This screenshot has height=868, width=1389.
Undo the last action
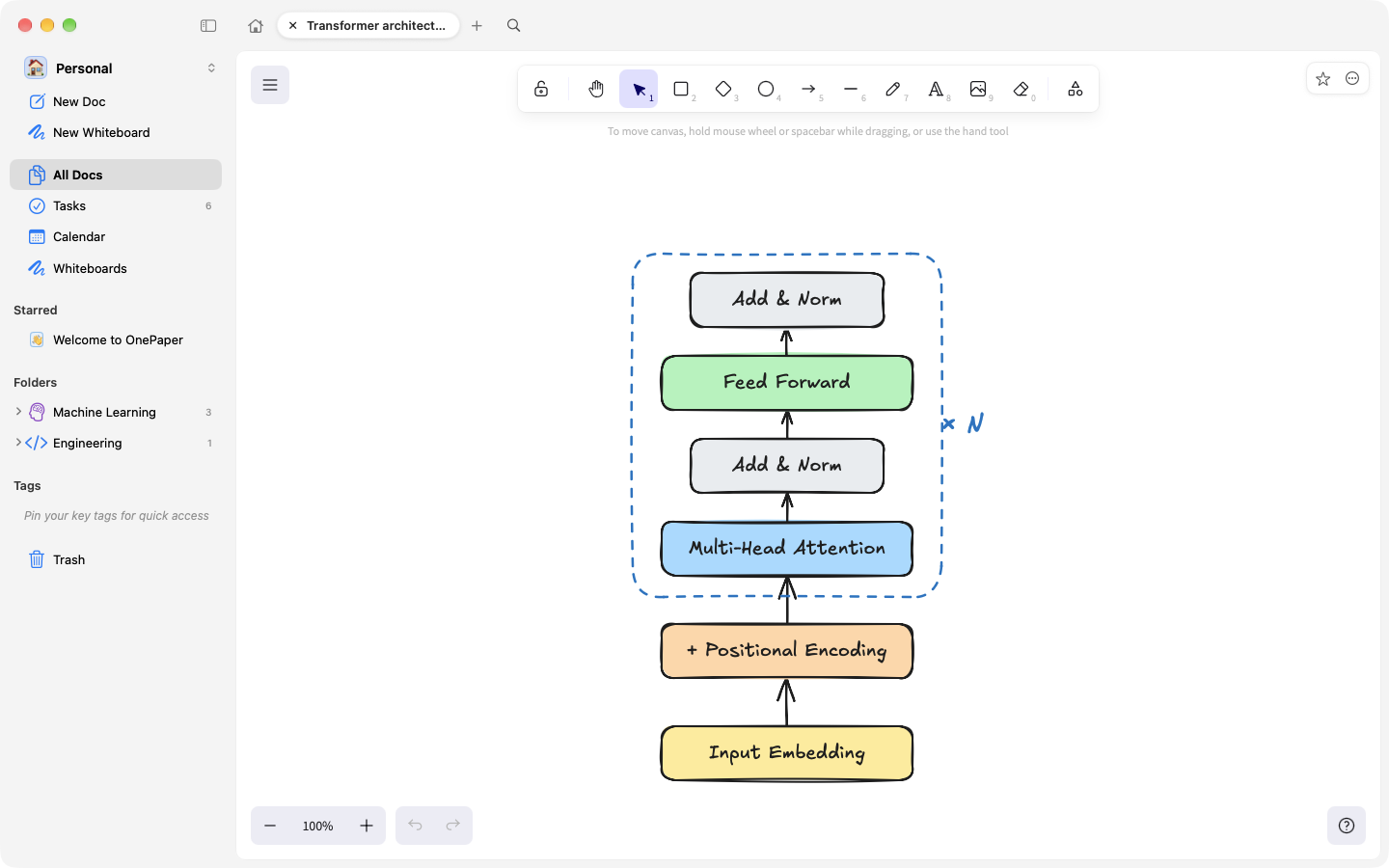pos(416,826)
